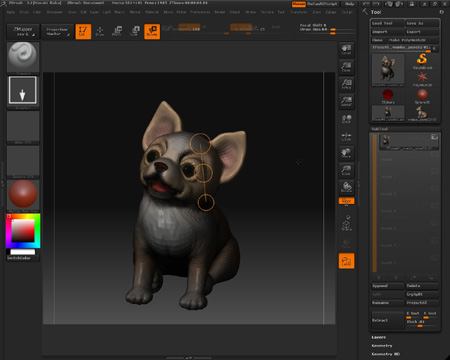Viewport: 450px width, 360px height.
Task: Open the Material menu
Action: [x=152, y=12]
